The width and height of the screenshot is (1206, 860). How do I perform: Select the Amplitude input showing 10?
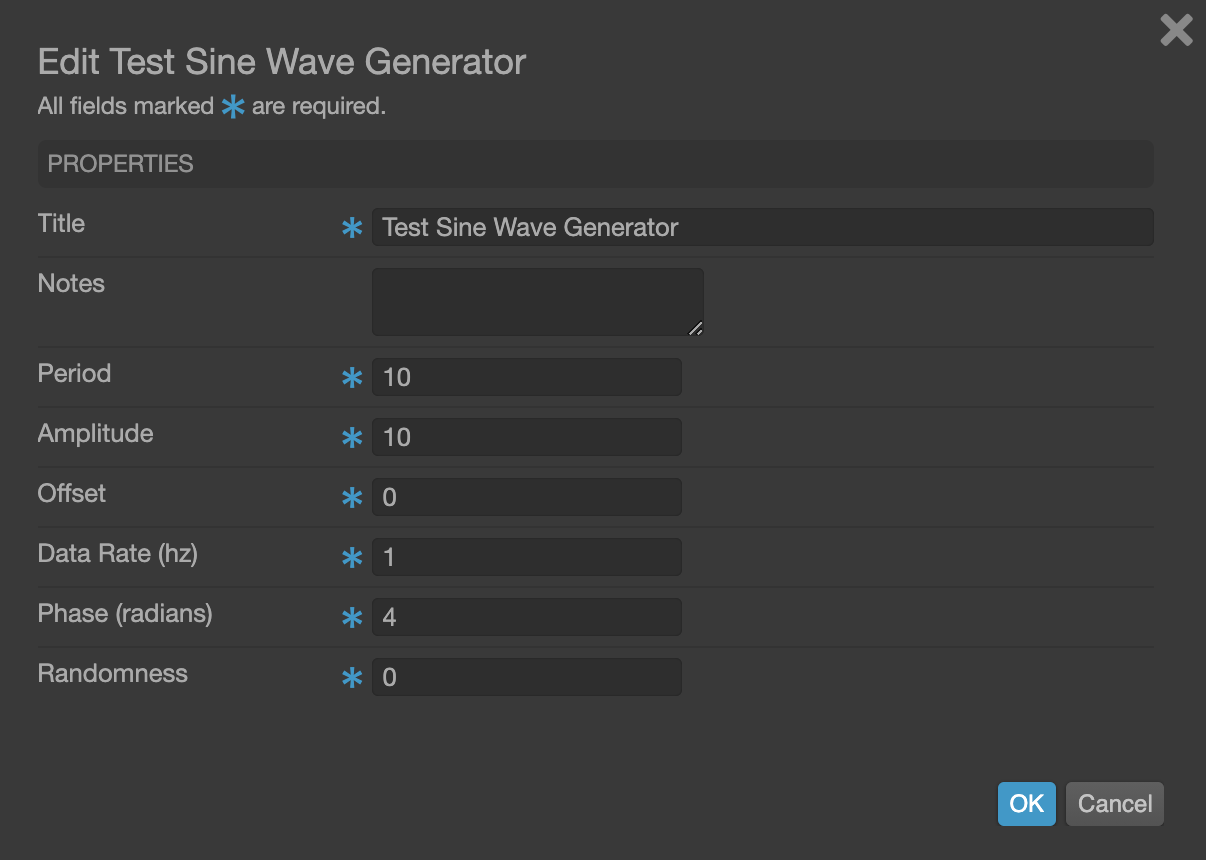(526, 437)
